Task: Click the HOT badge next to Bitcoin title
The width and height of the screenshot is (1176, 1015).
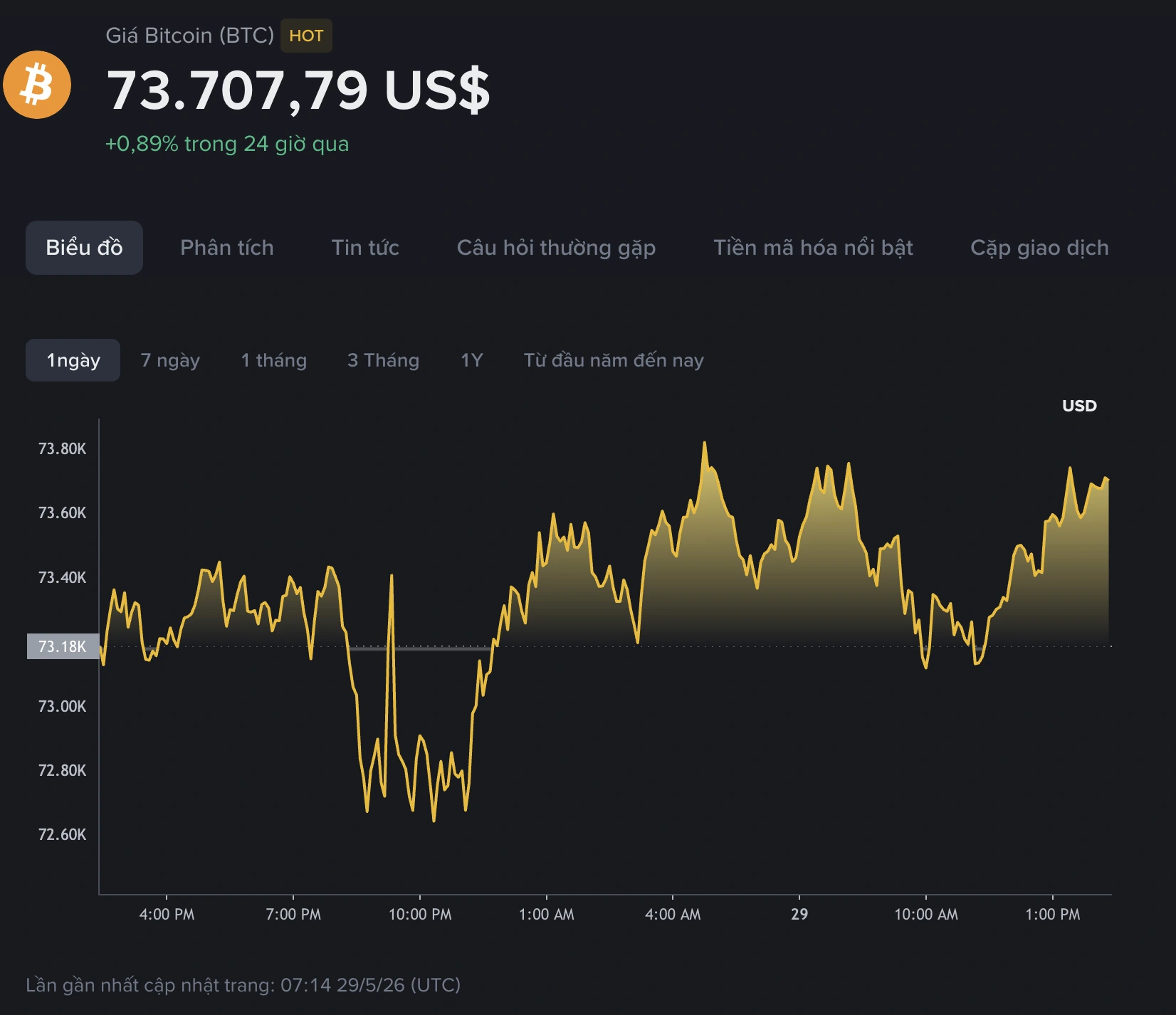Action: pos(306,36)
